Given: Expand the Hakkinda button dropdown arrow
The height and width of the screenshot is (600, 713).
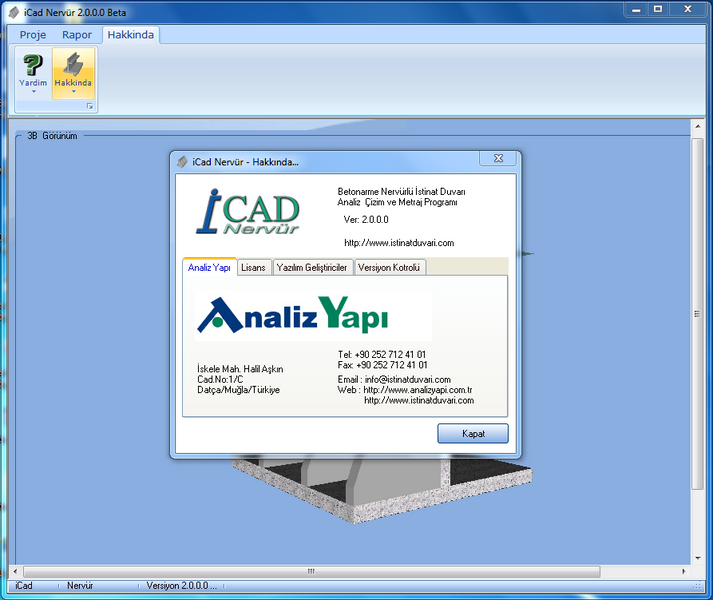Looking at the screenshot, I should 74,91.
